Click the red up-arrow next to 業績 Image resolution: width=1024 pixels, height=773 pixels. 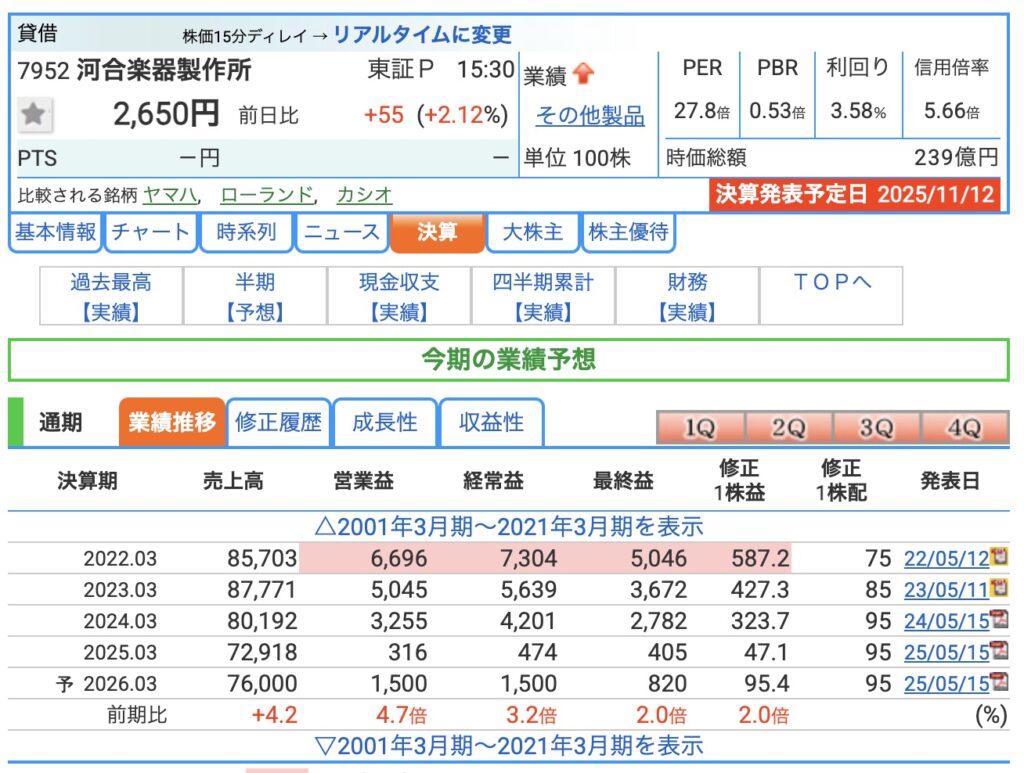[584, 73]
